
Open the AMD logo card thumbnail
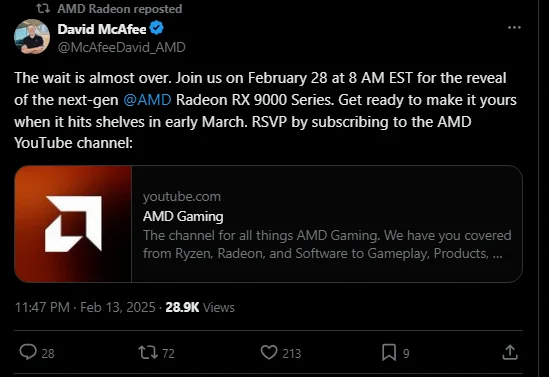73,224
